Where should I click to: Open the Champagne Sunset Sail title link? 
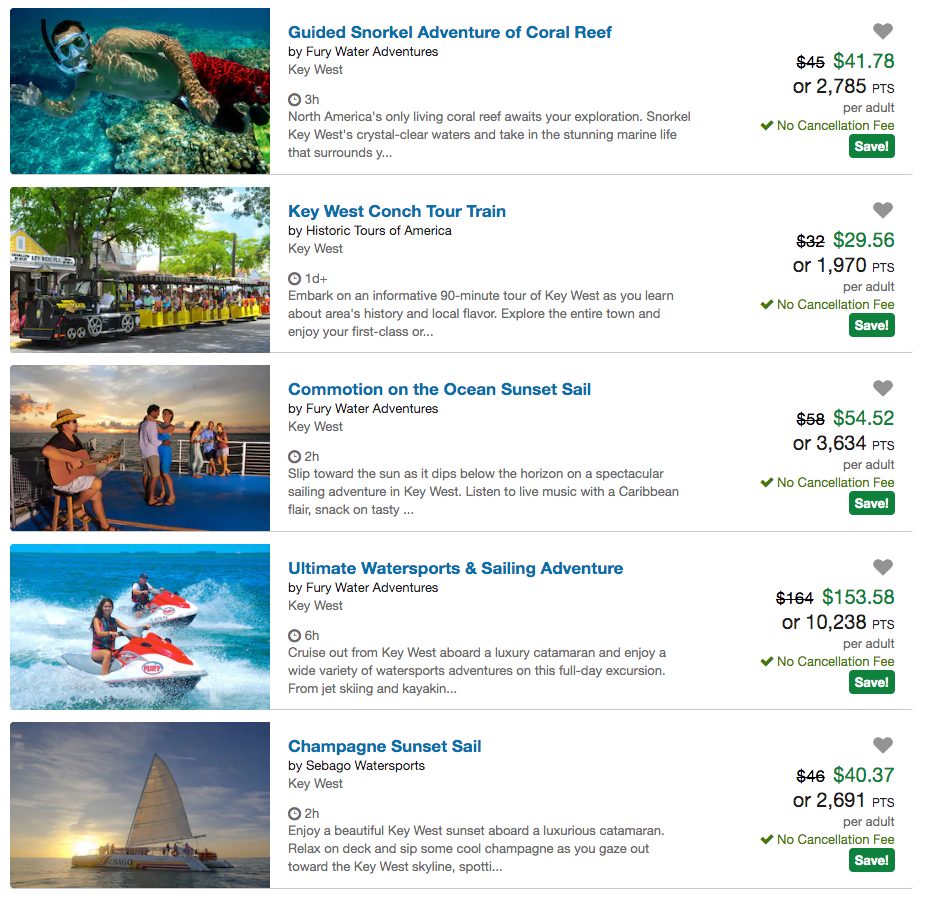click(x=385, y=746)
